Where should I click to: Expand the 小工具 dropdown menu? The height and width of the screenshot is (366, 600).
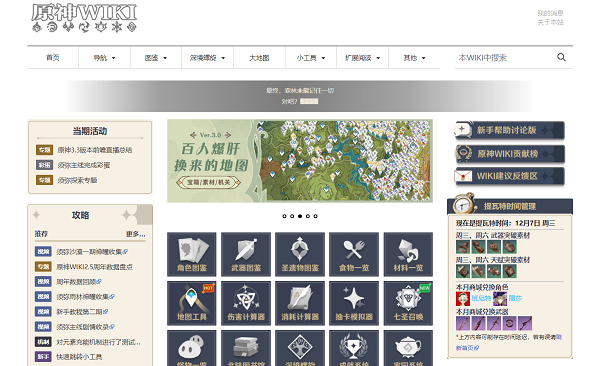tap(311, 58)
